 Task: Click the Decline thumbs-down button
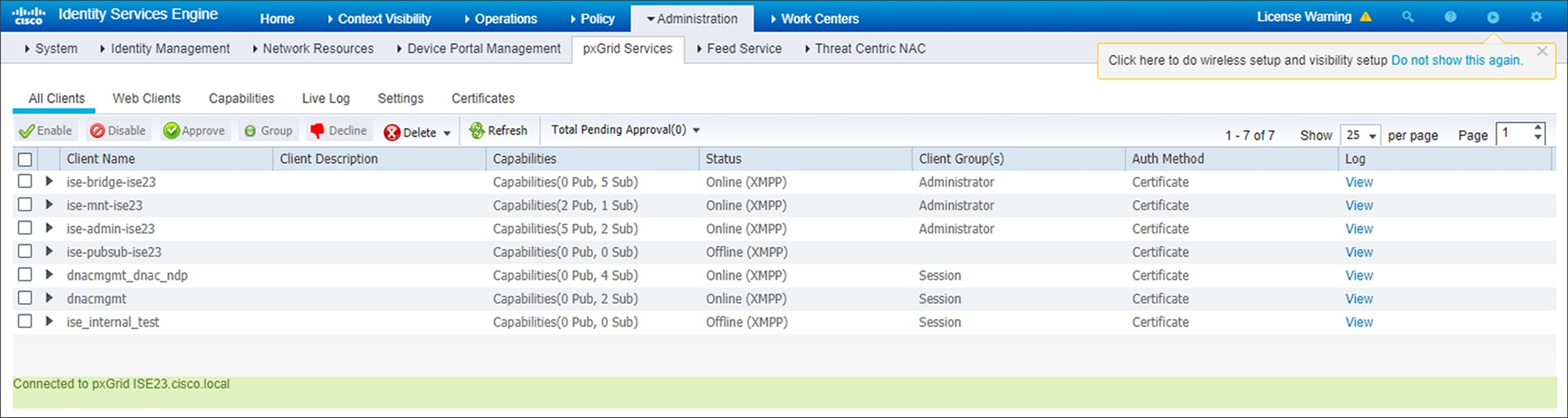pos(338,130)
